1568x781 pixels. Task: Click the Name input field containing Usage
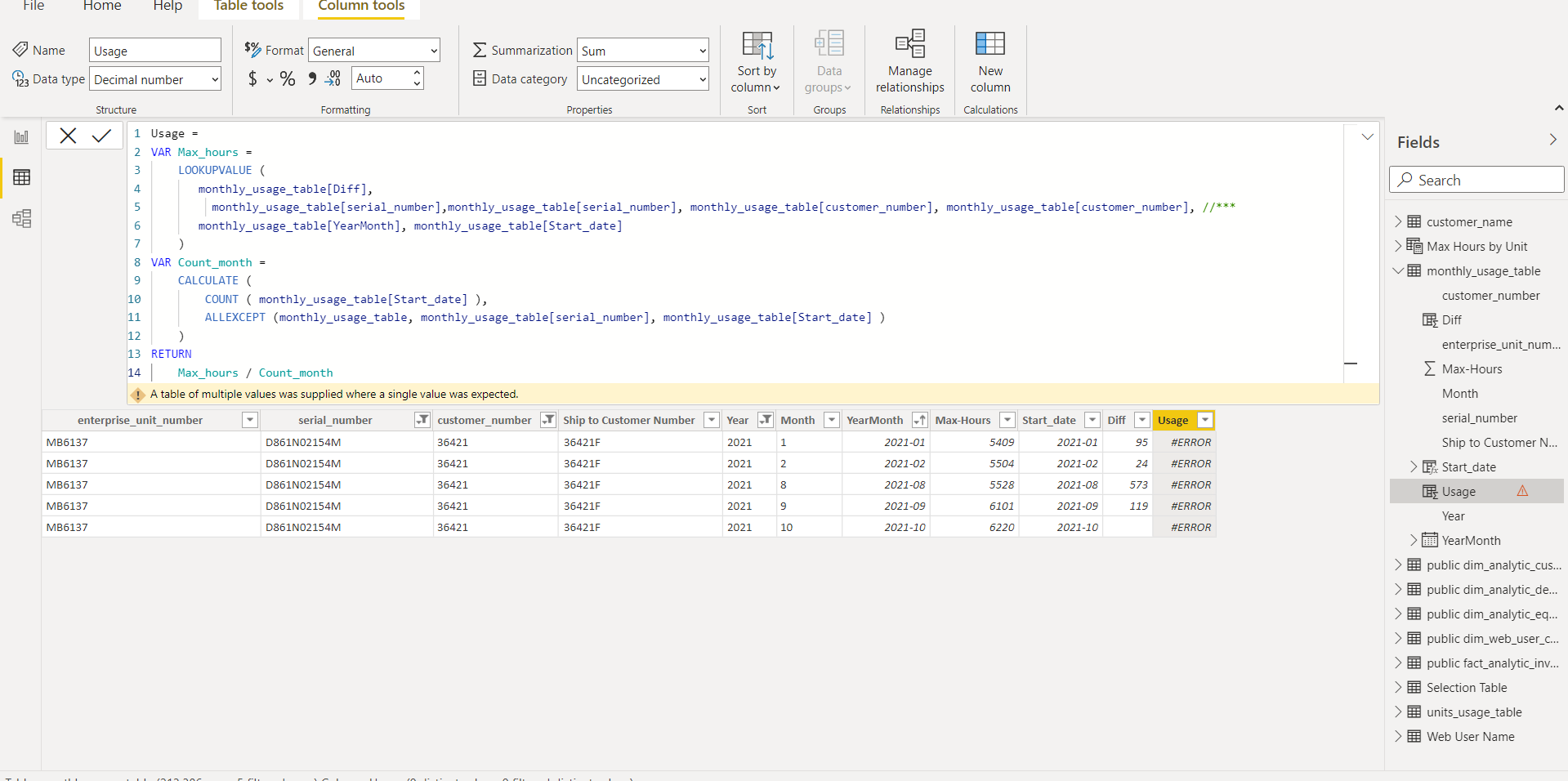pyautogui.click(x=155, y=51)
